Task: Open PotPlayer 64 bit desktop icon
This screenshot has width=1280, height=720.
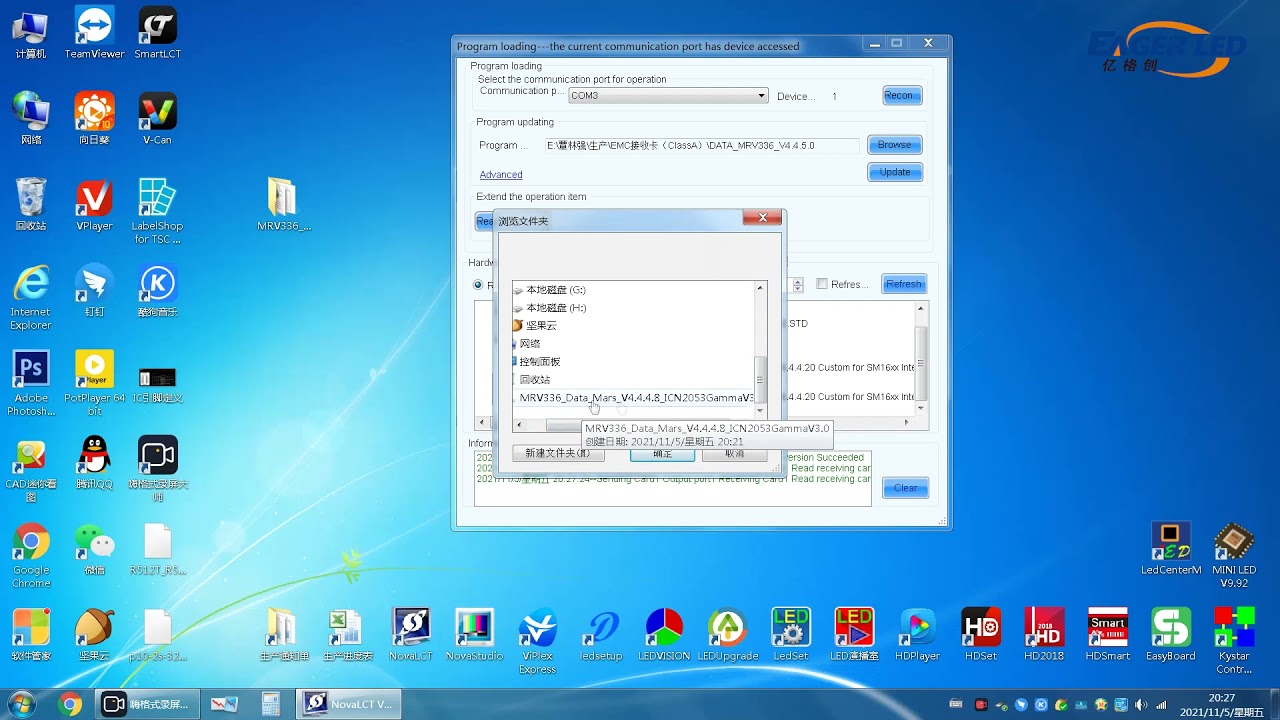Action: click(x=94, y=383)
